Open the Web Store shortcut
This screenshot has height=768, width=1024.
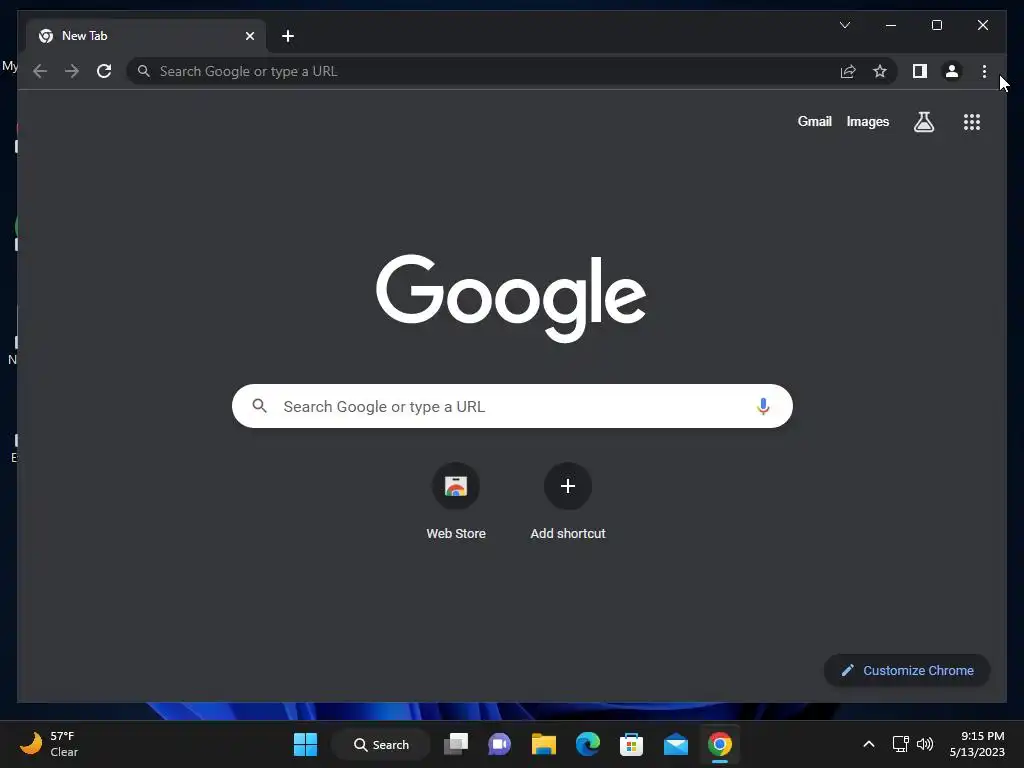click(x=456, y=501)
